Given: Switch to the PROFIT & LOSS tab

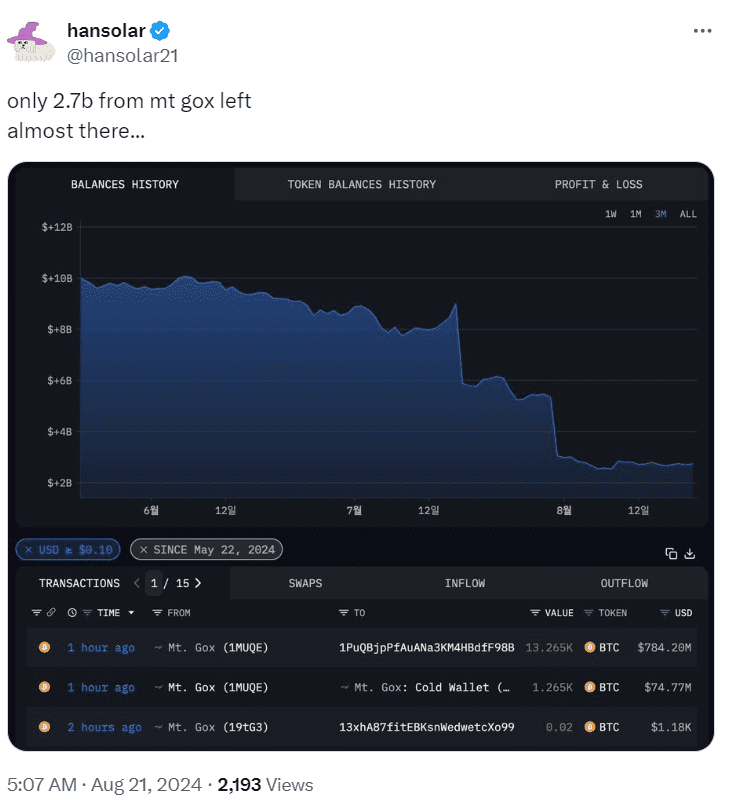Looking at the screenshot, I should pyautogui.click(x=598, y=184).
